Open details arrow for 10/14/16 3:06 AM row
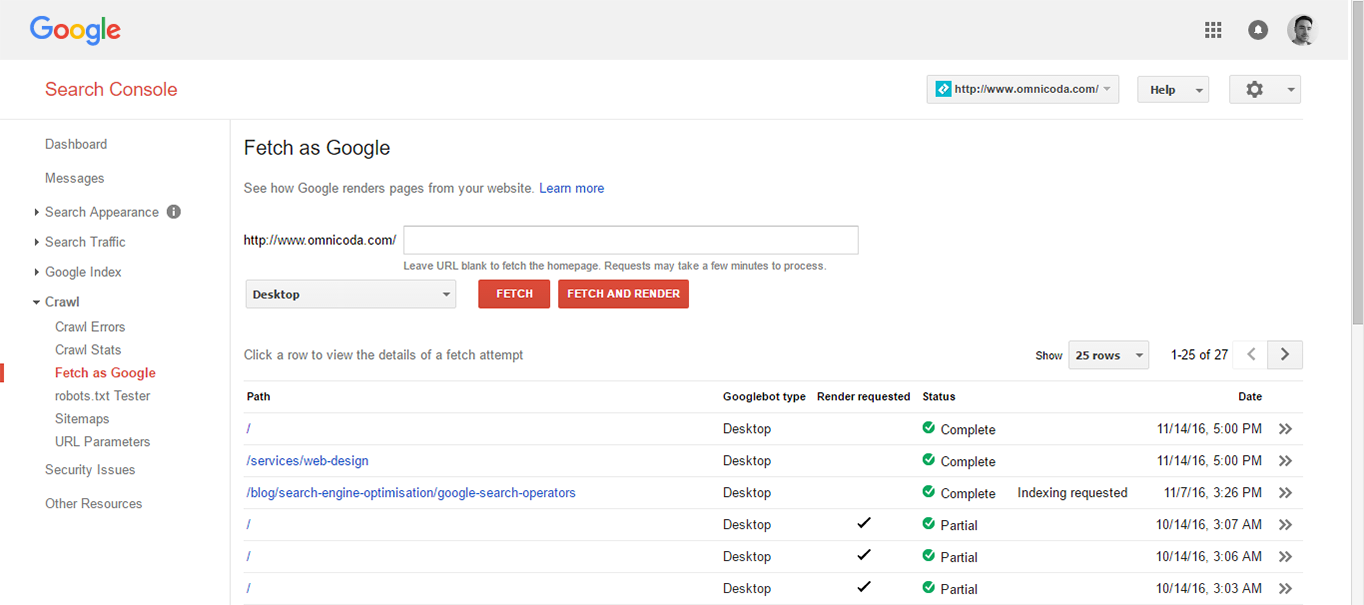 click(1286, 557)
